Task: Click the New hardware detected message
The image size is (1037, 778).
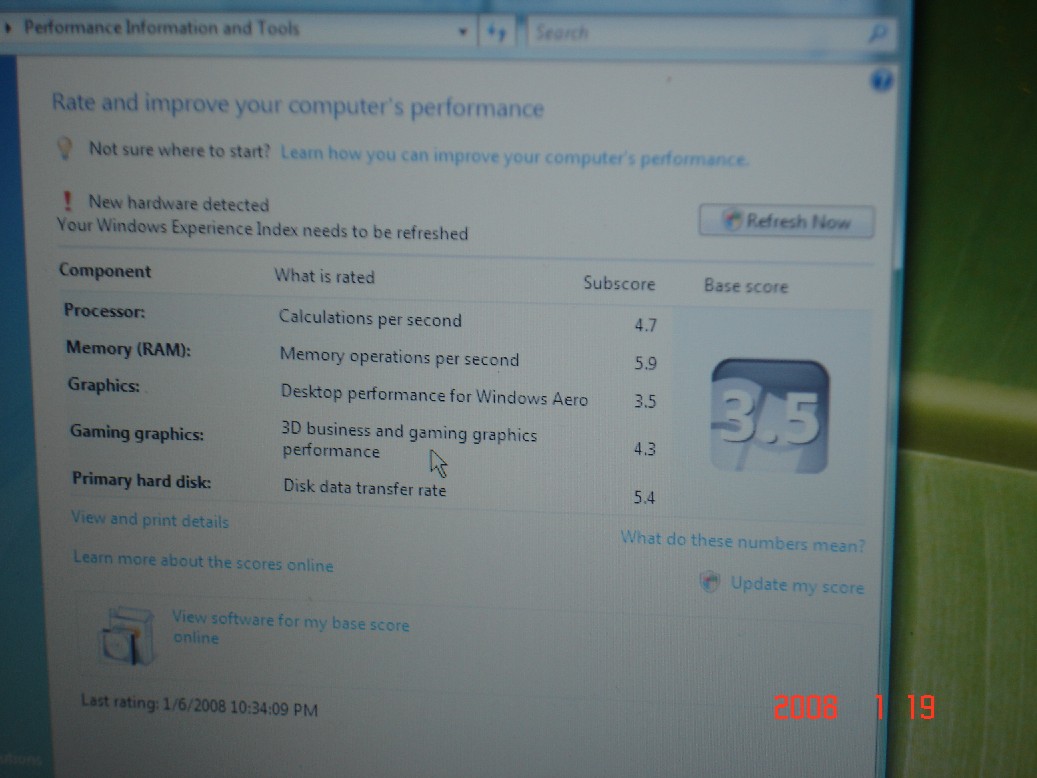Action: [179, 203]
